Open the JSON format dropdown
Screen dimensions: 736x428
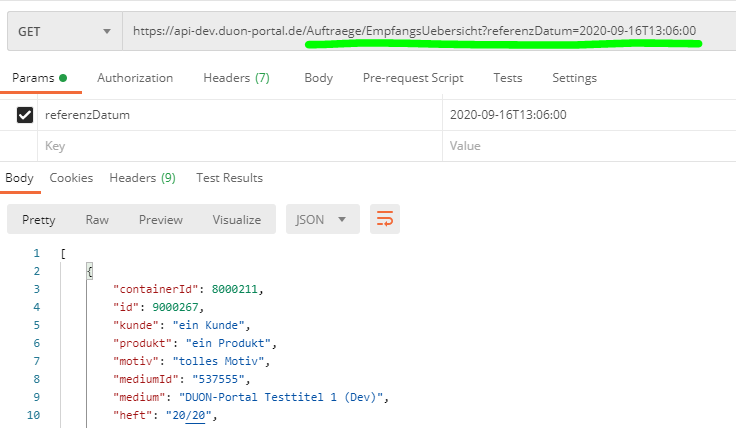tap(321, 219)
